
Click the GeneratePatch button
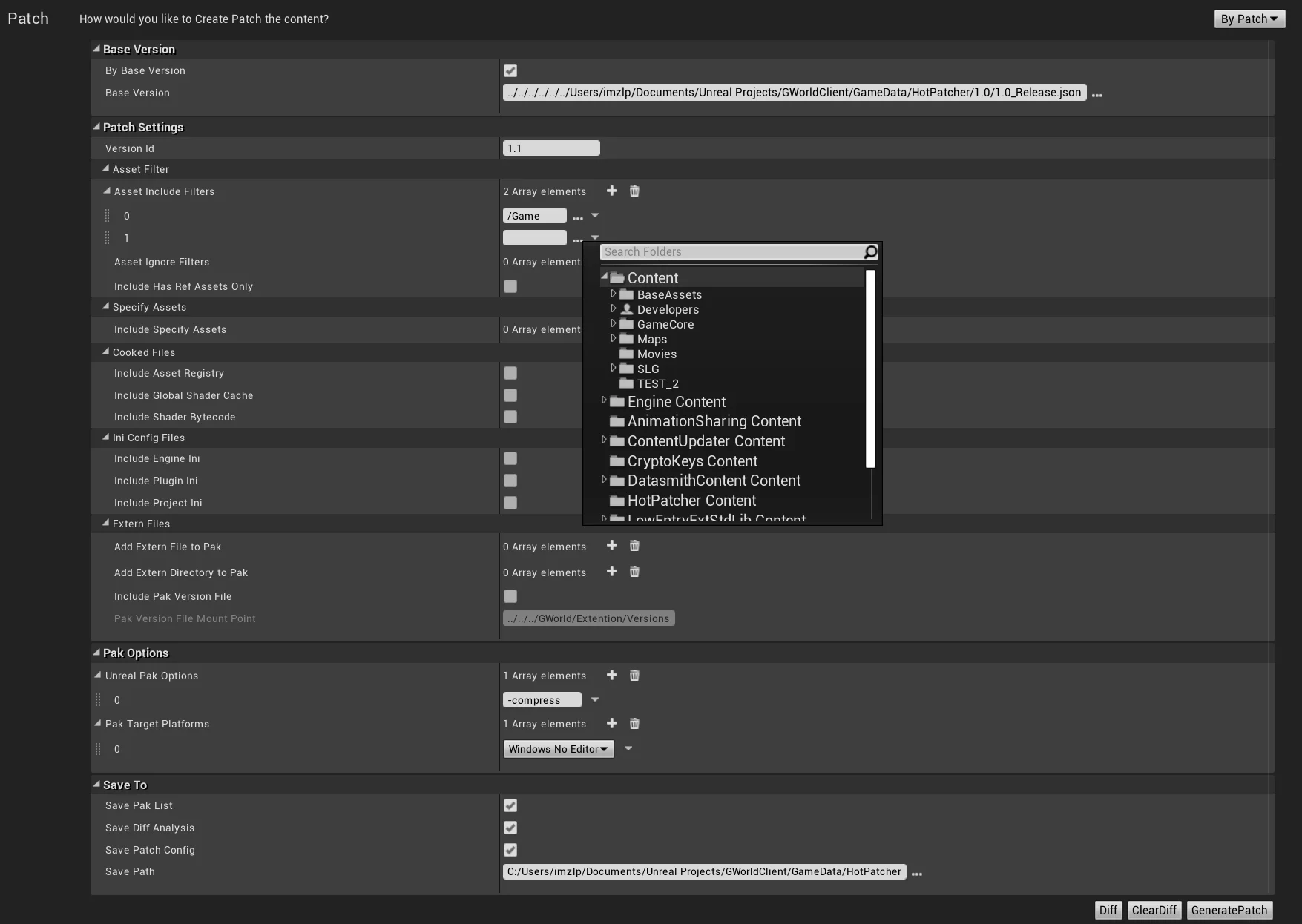pyautogui.click(x=1229, y=910)
